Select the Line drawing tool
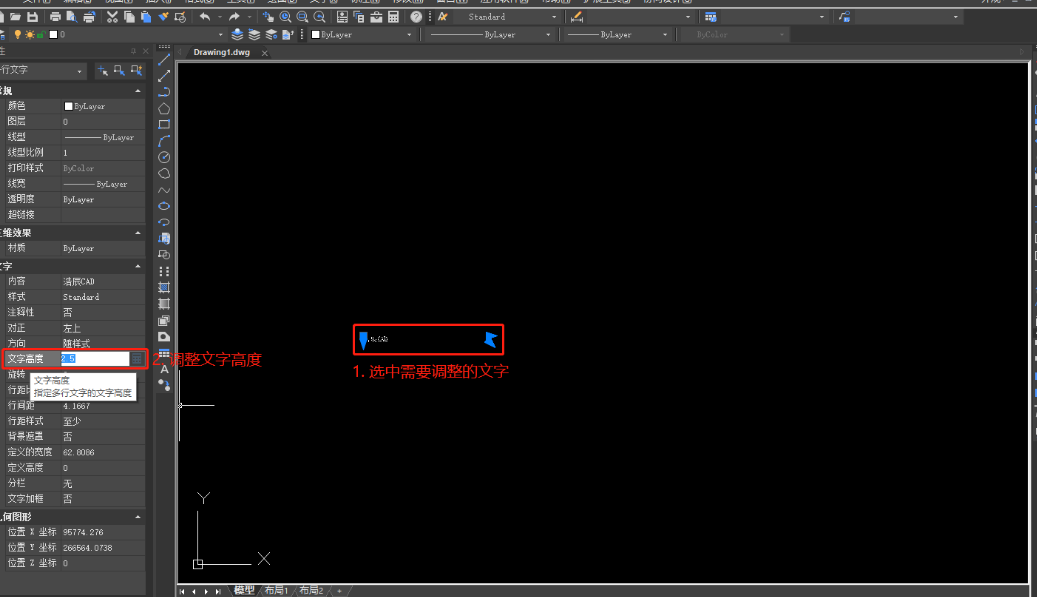Viewport: 1037px width, 597px height. (x=164, y=60)
